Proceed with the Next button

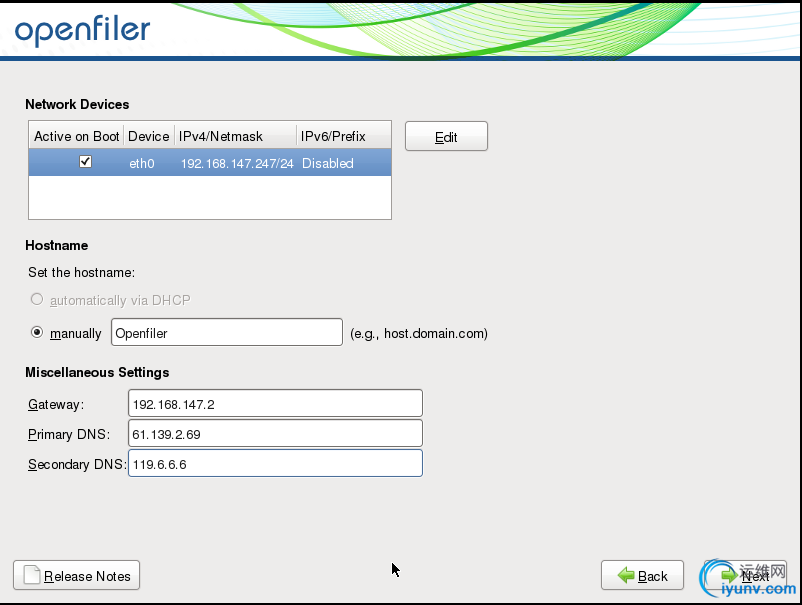click(745, 575)
